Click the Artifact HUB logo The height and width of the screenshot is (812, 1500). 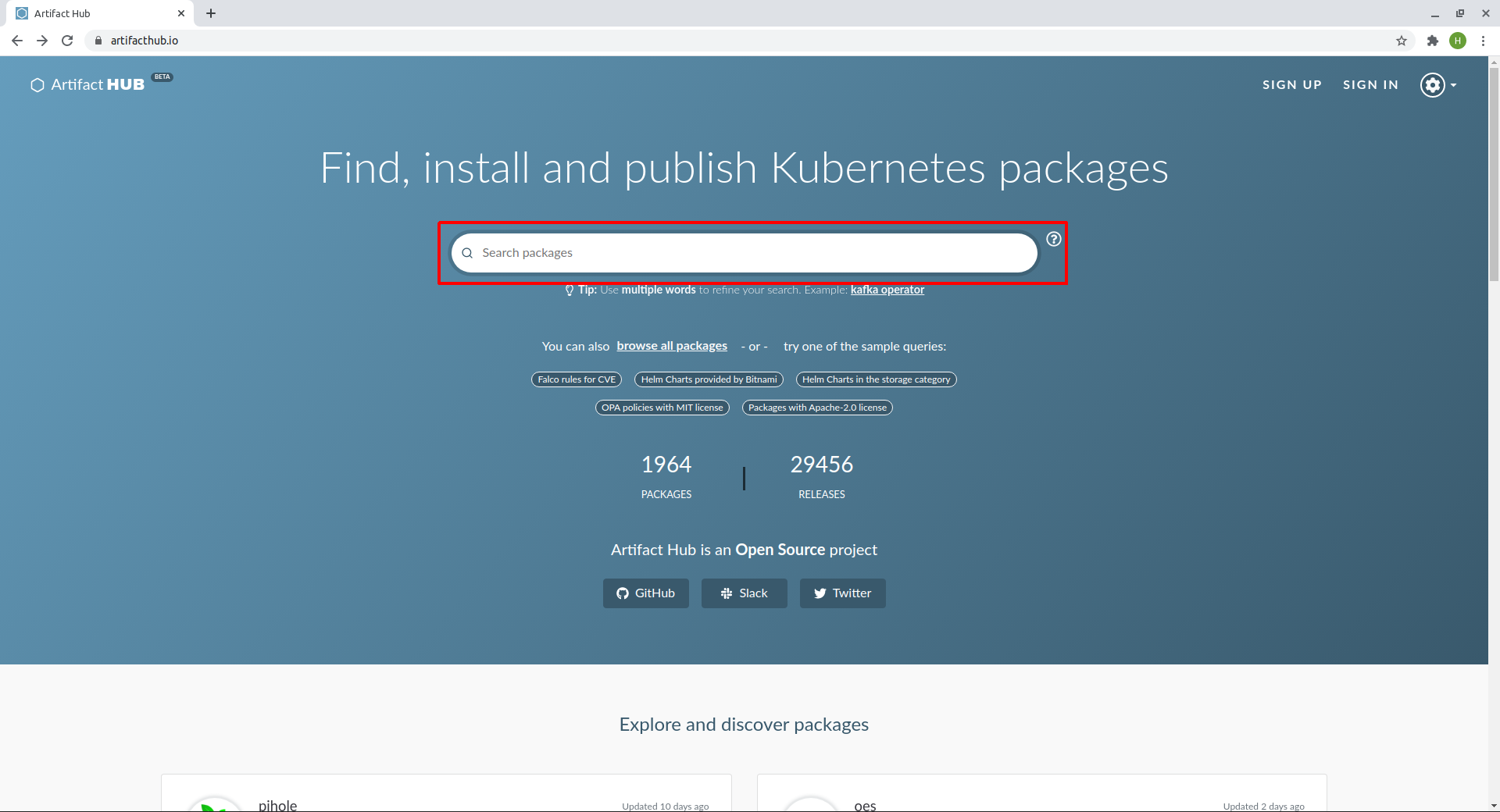[x=87, y=84]
